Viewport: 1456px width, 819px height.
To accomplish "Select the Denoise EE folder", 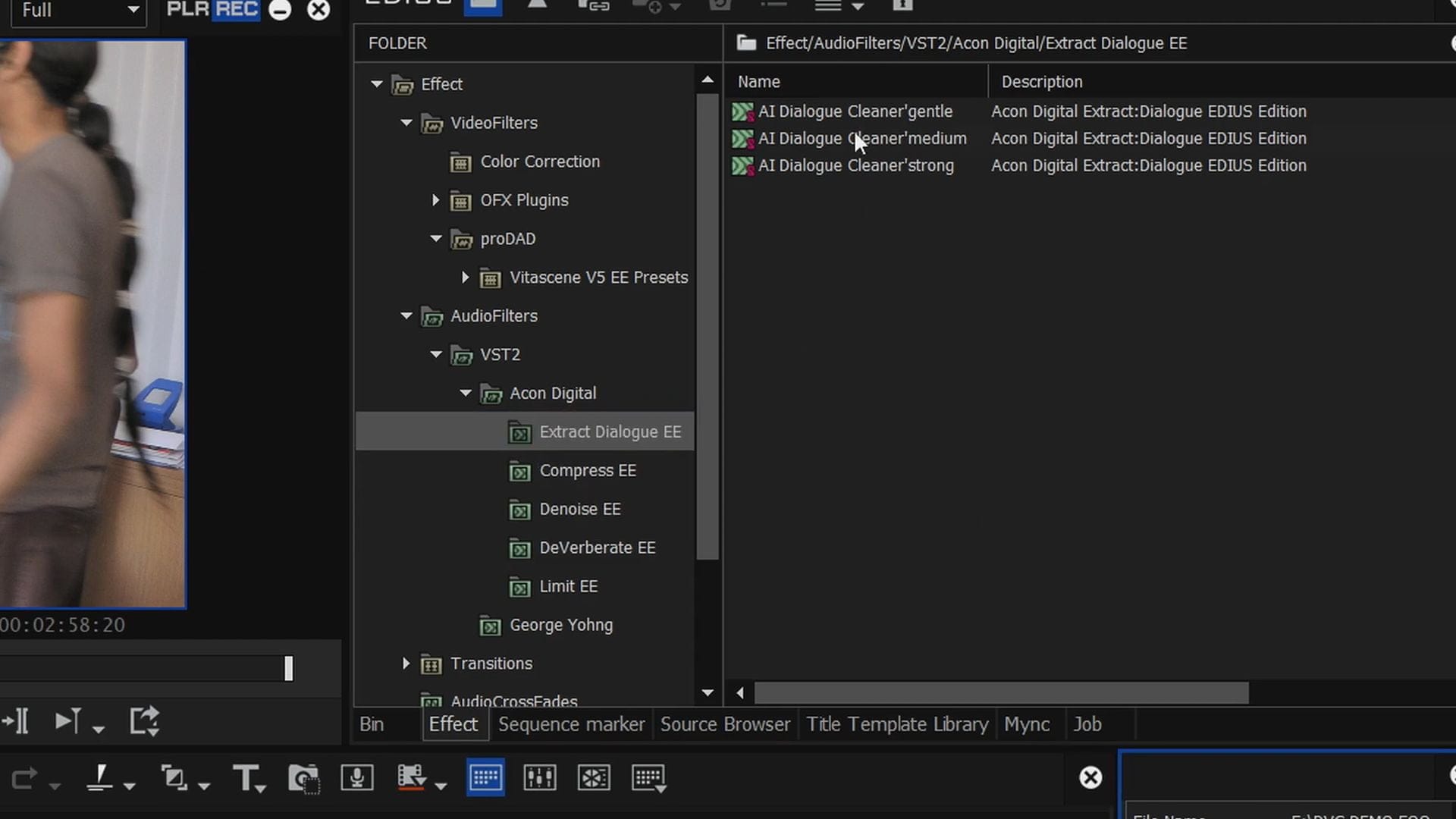I will (579, 509).
